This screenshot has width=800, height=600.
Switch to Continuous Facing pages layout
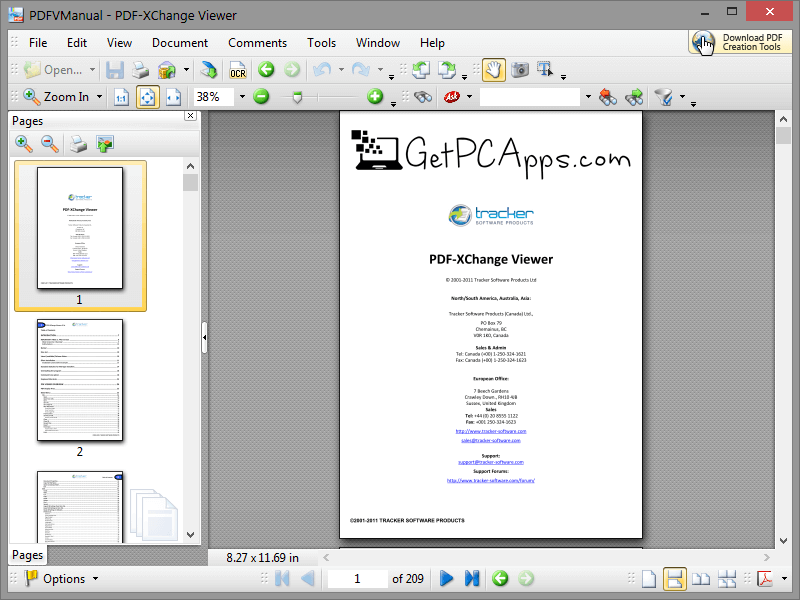point(727,579)
